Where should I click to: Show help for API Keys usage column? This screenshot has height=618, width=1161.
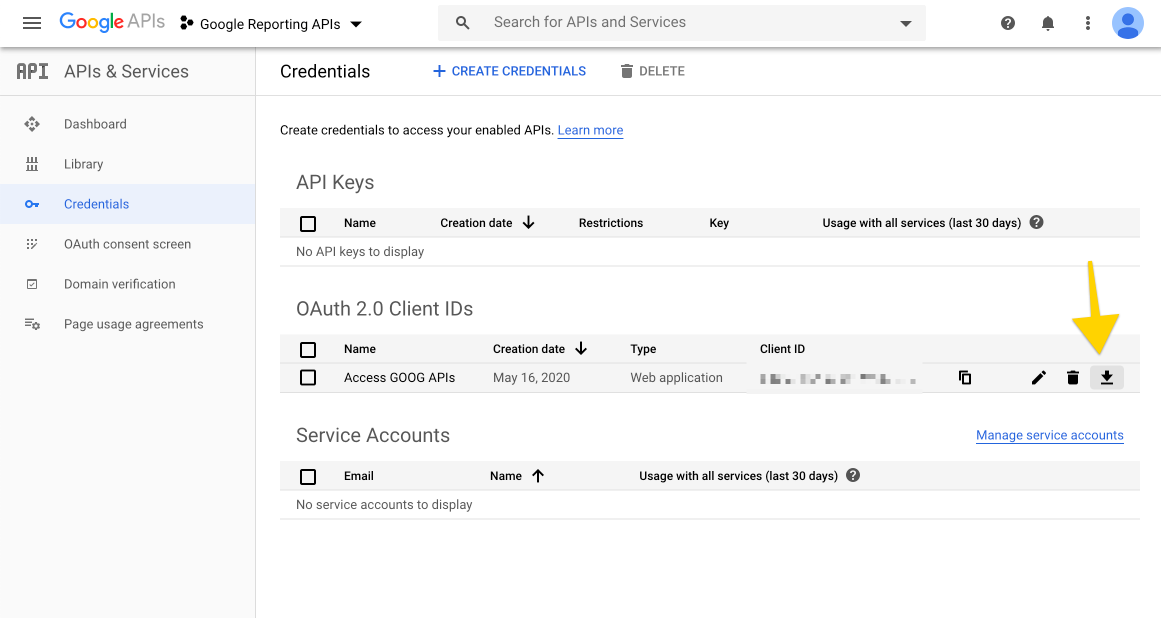click(1037, 222)
